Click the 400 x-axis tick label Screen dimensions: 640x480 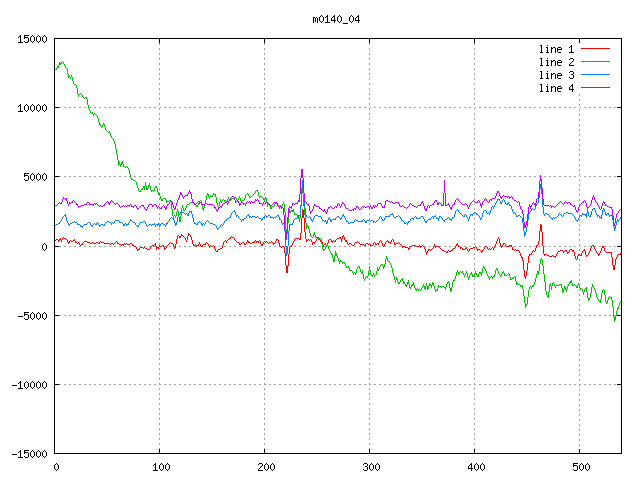click(475, 467)
